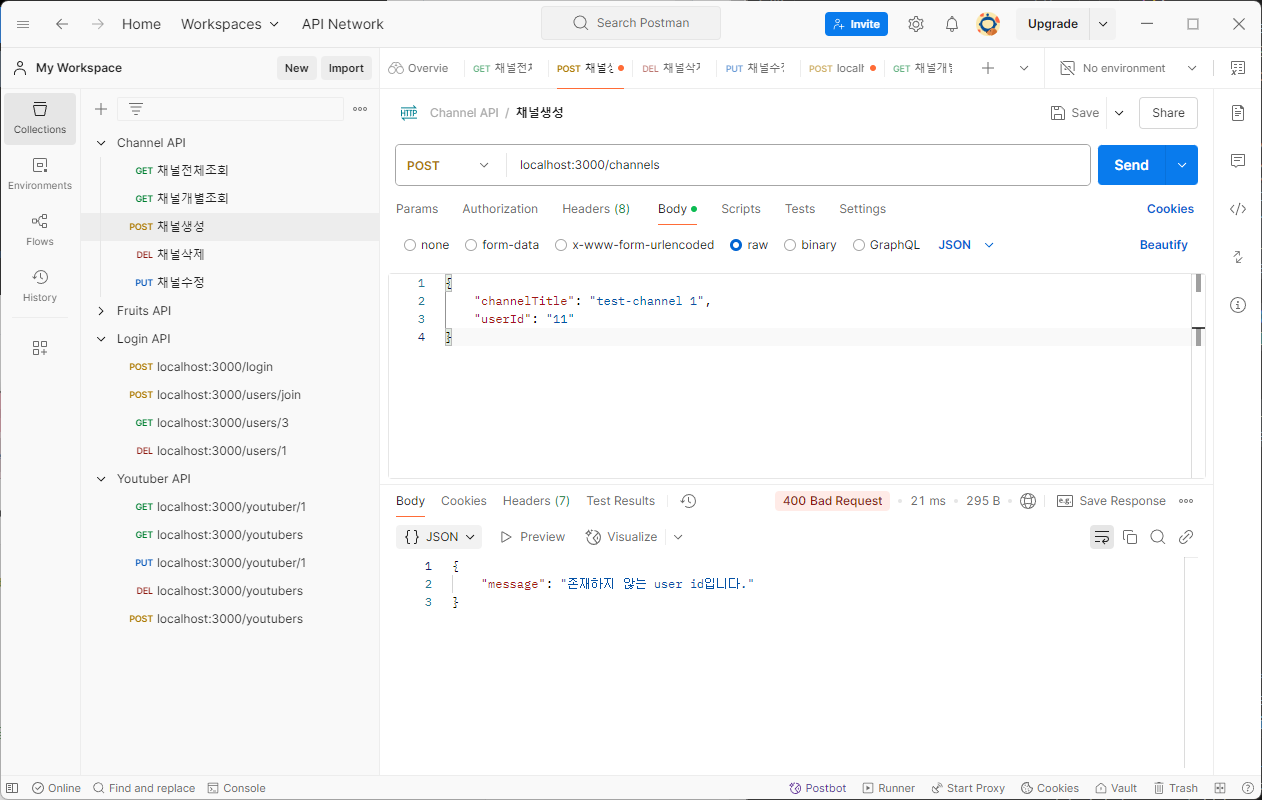Open info icon in right sidebar
This screenshot has height=800, width=1262.
[x=1238, y=305]
